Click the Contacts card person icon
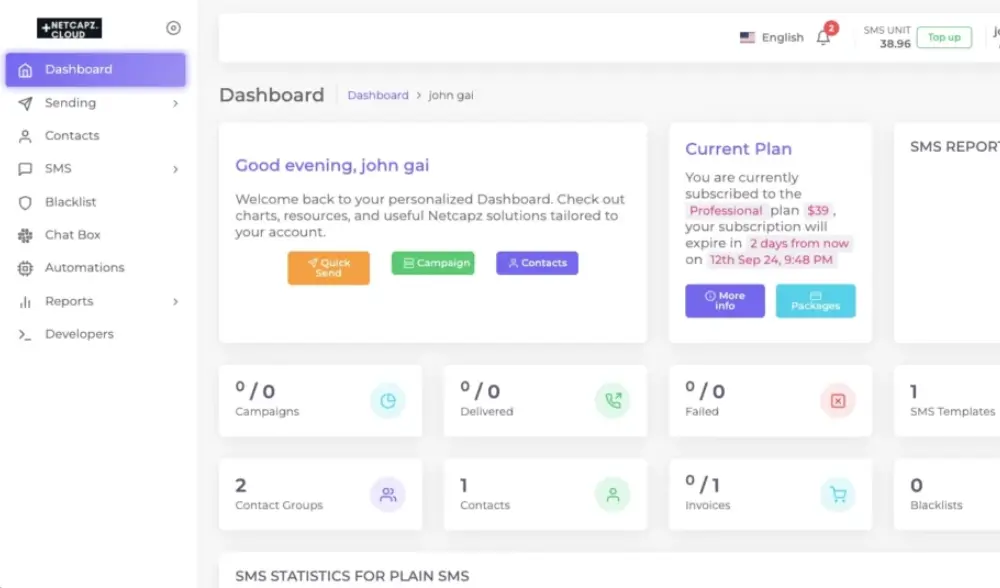Screen dimensions: 1000x588 pyautogui.click(x=613, y=494)
